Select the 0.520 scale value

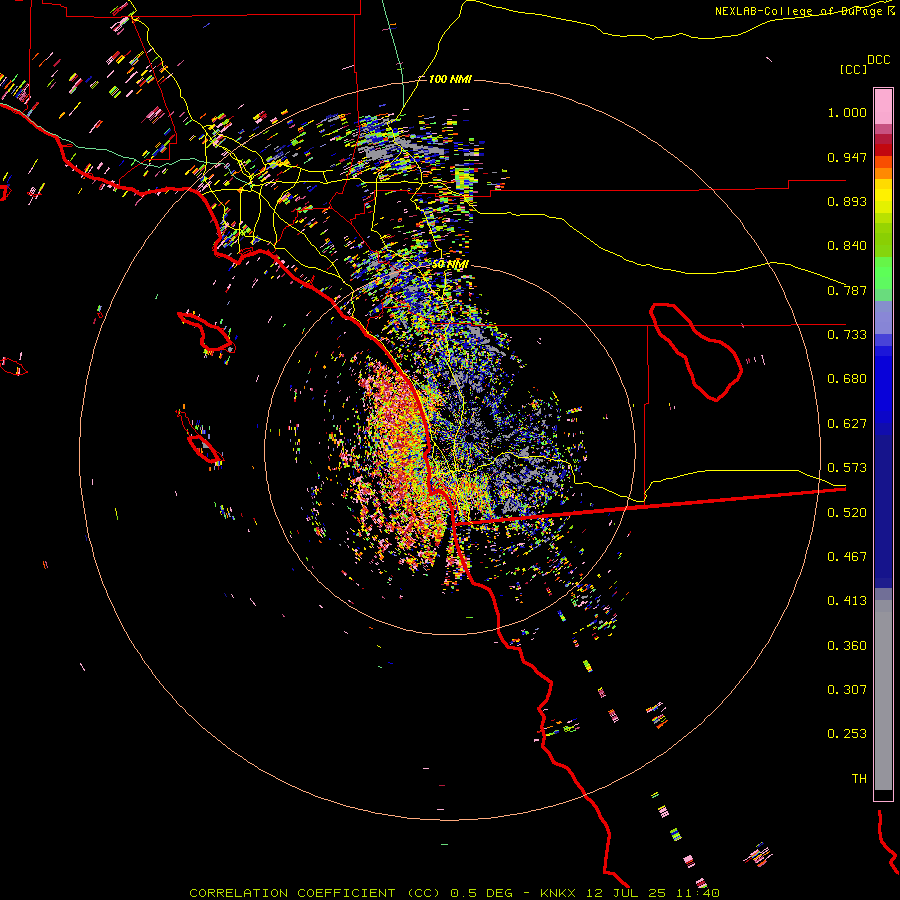pos(847,513)
